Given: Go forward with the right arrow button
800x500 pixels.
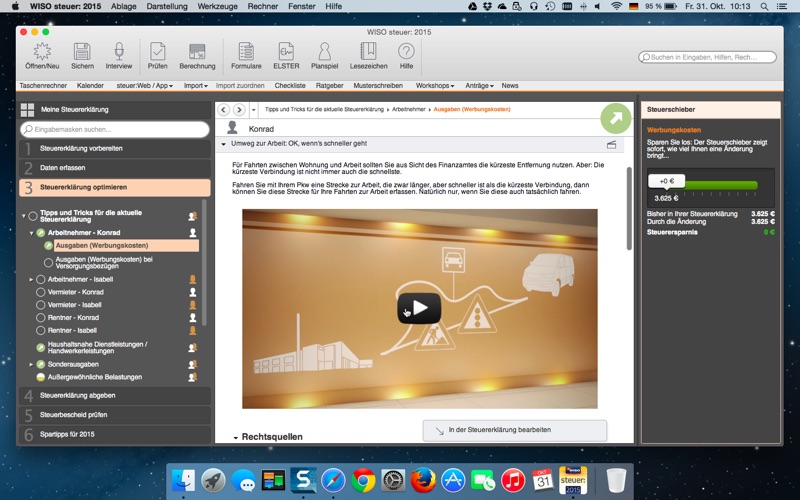Looking at the screenshot, I should pyautogui.click(x=239, y=109).
